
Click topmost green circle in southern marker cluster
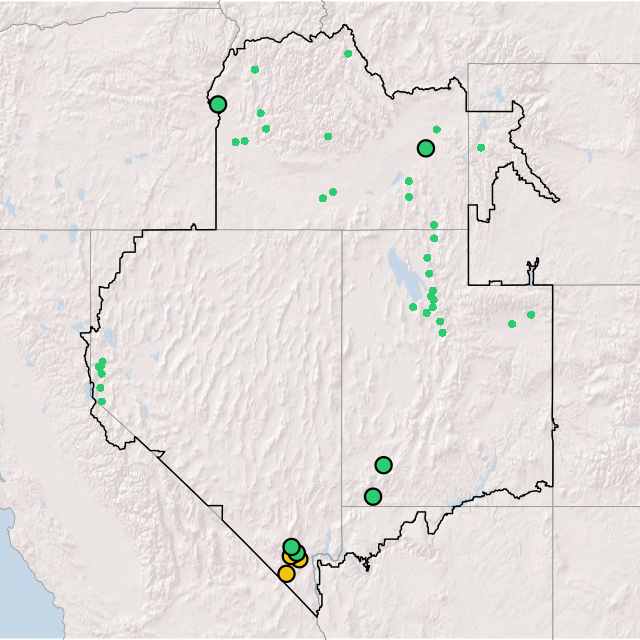click(x=291, y=547)
